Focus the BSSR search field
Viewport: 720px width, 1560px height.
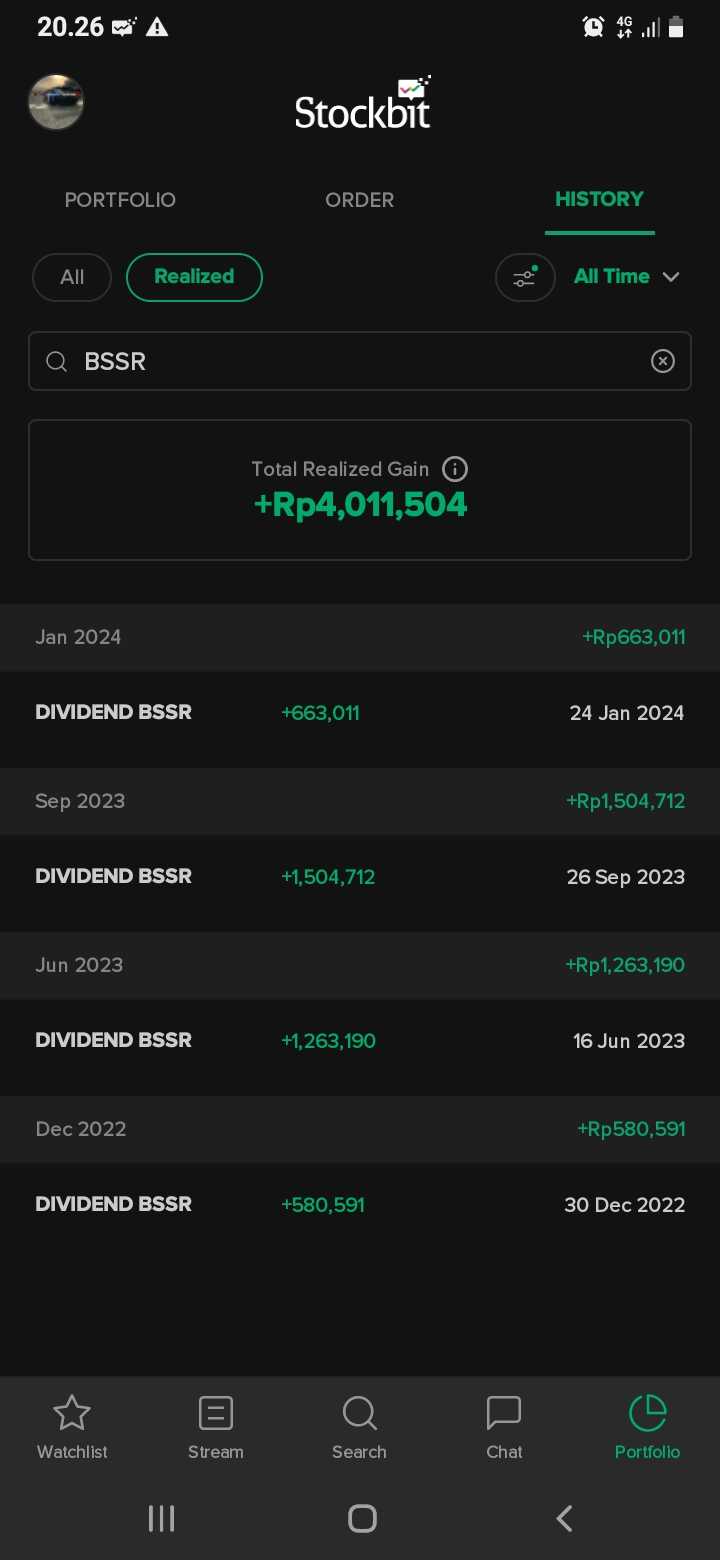pyautogui.click(x=350, y=361)
